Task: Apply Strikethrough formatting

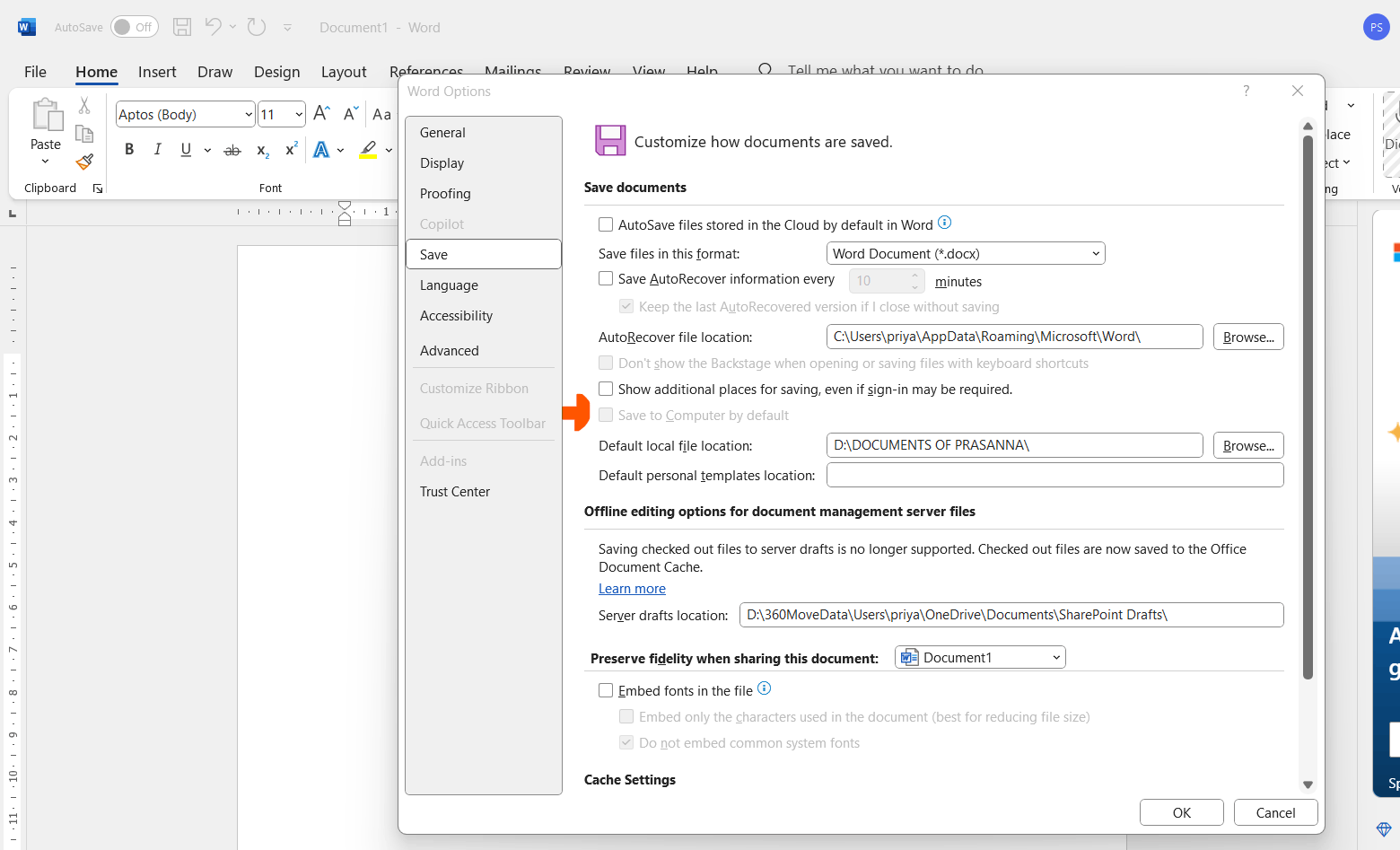Action: coord(232,150)
